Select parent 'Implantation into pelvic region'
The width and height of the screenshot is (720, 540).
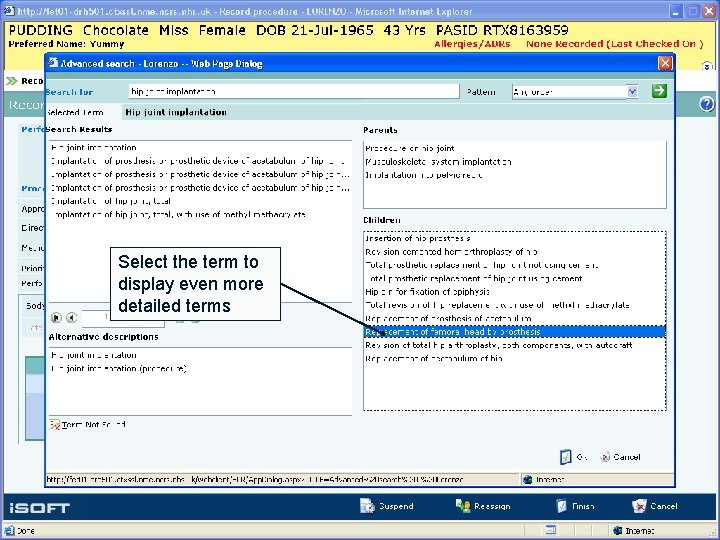(423, 175)
